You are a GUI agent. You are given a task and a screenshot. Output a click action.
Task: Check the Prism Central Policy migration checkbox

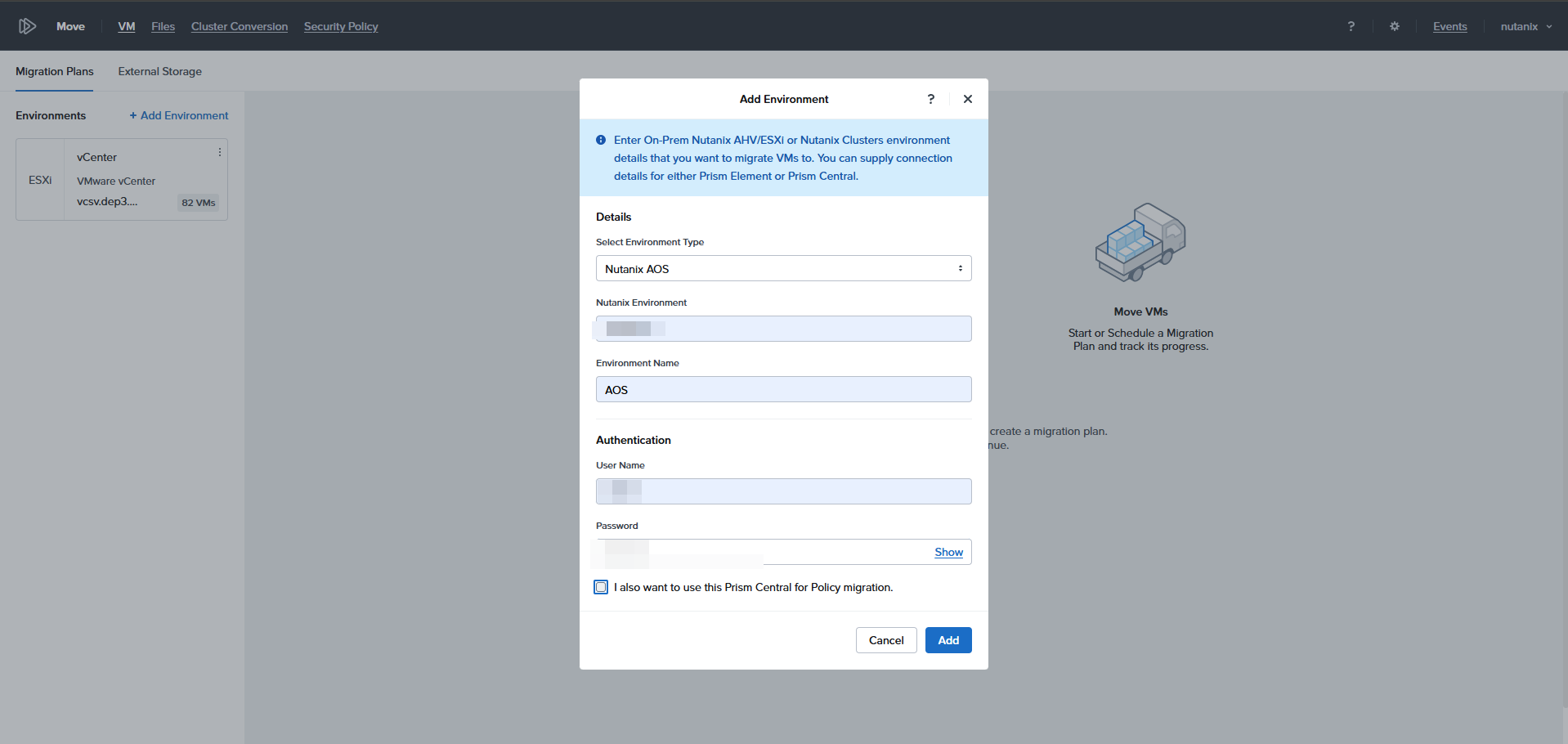(601, 587)
